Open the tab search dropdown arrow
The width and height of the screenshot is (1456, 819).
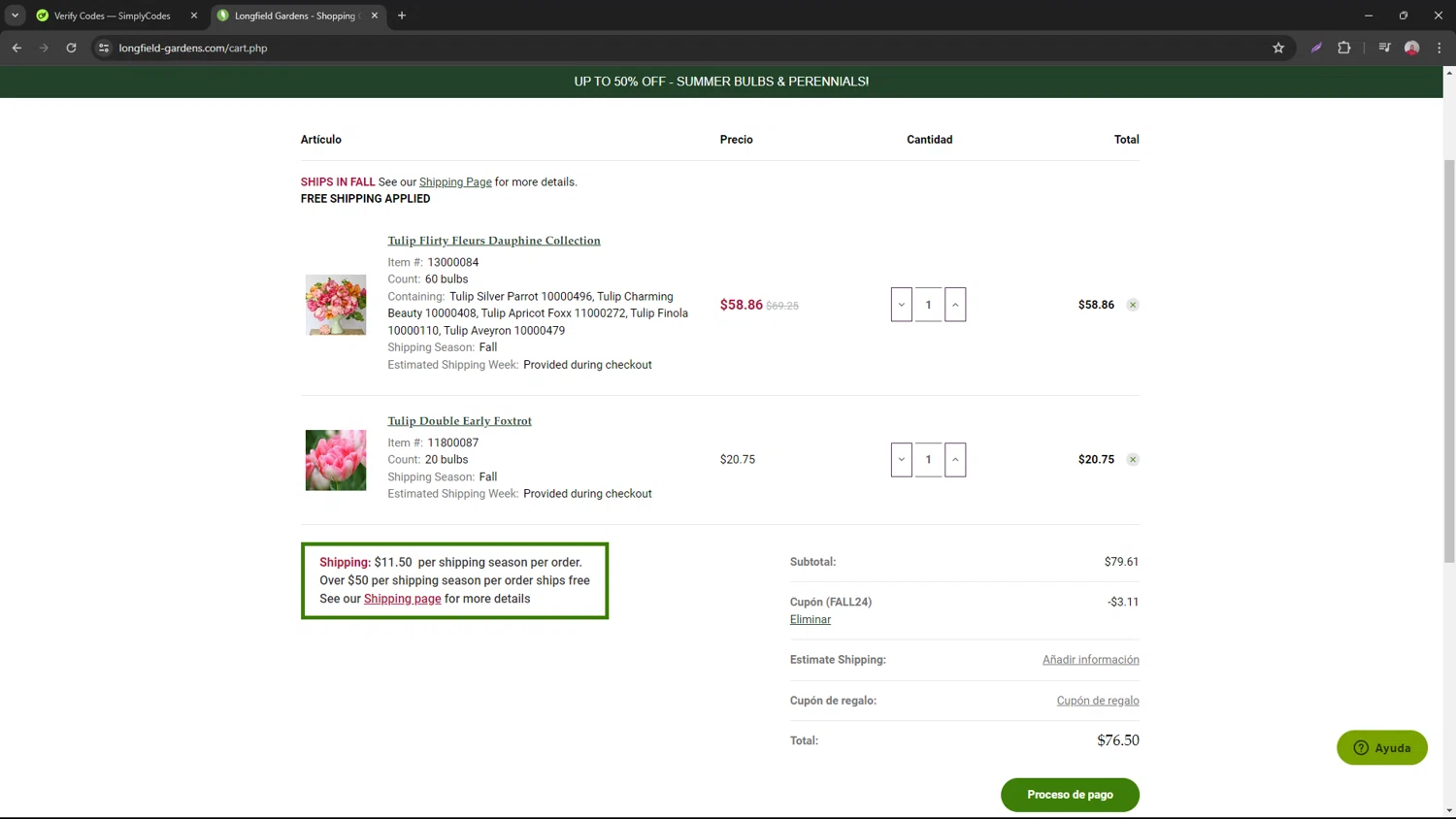coord(15,16)
